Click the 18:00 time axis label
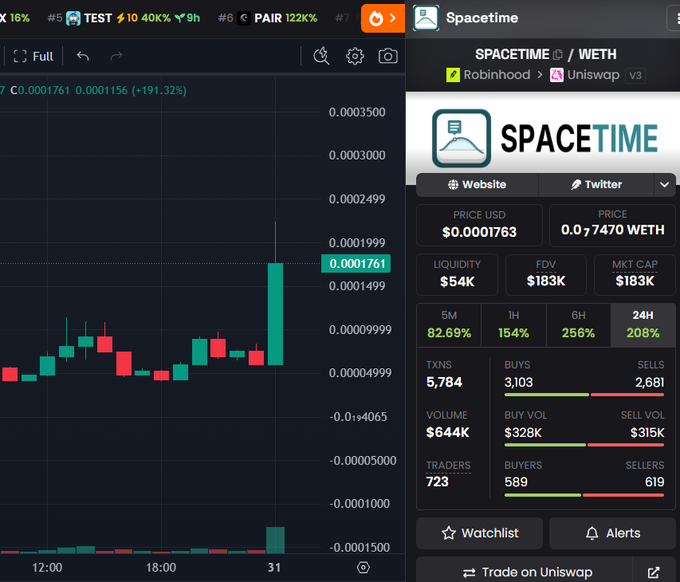The image size is (680, 582). (x=161, y=568)
